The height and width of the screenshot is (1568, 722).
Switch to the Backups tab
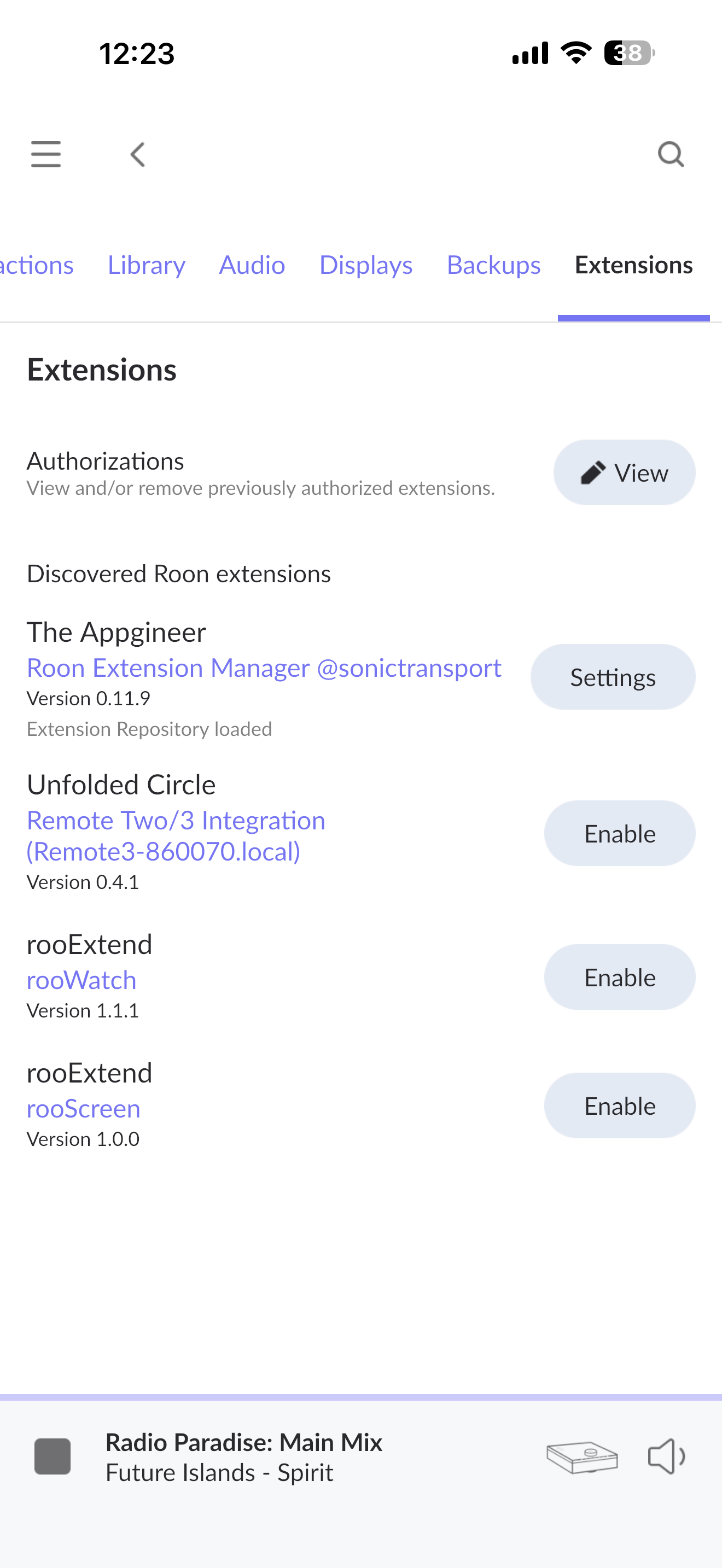point(494,265)
